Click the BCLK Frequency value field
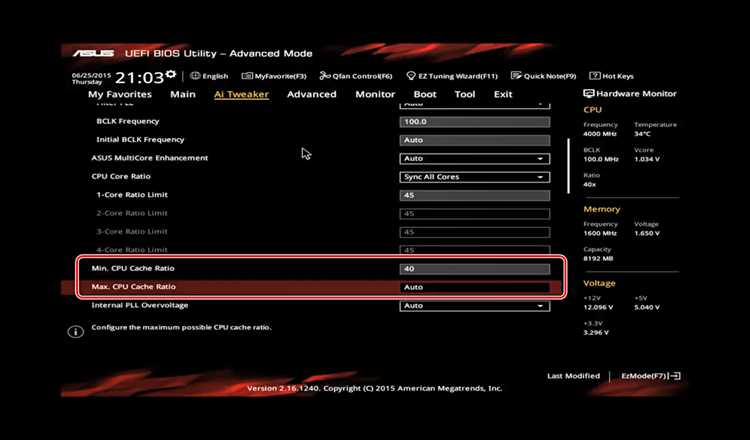 coord(474,122)
